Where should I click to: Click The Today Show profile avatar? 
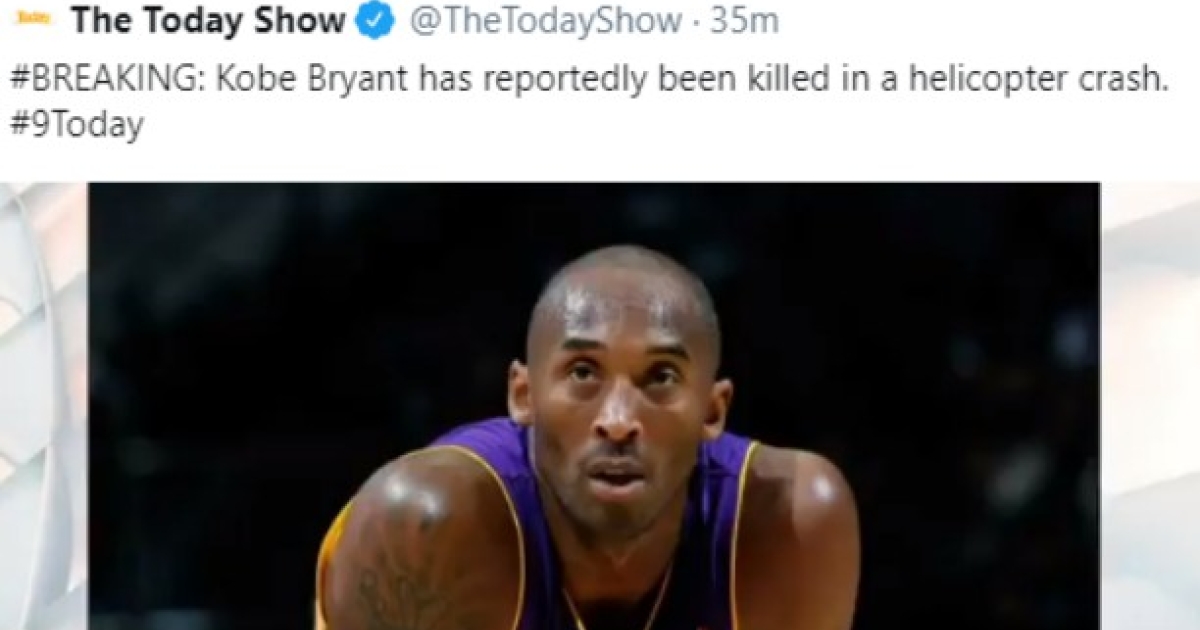(x=33, y=20)
